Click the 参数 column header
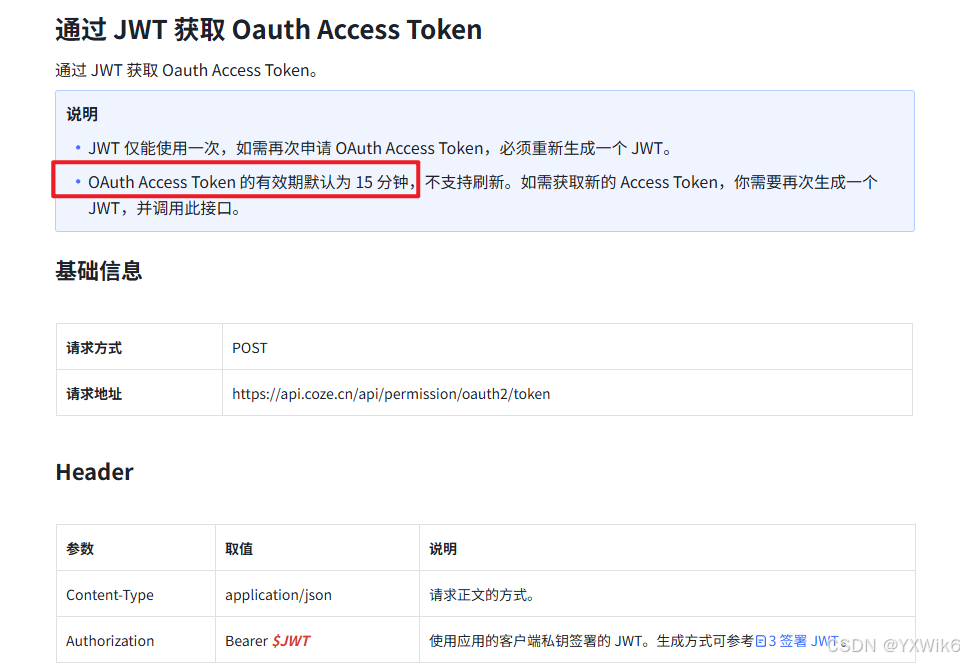Screen dimensions: 964x663 pos(136,548)
